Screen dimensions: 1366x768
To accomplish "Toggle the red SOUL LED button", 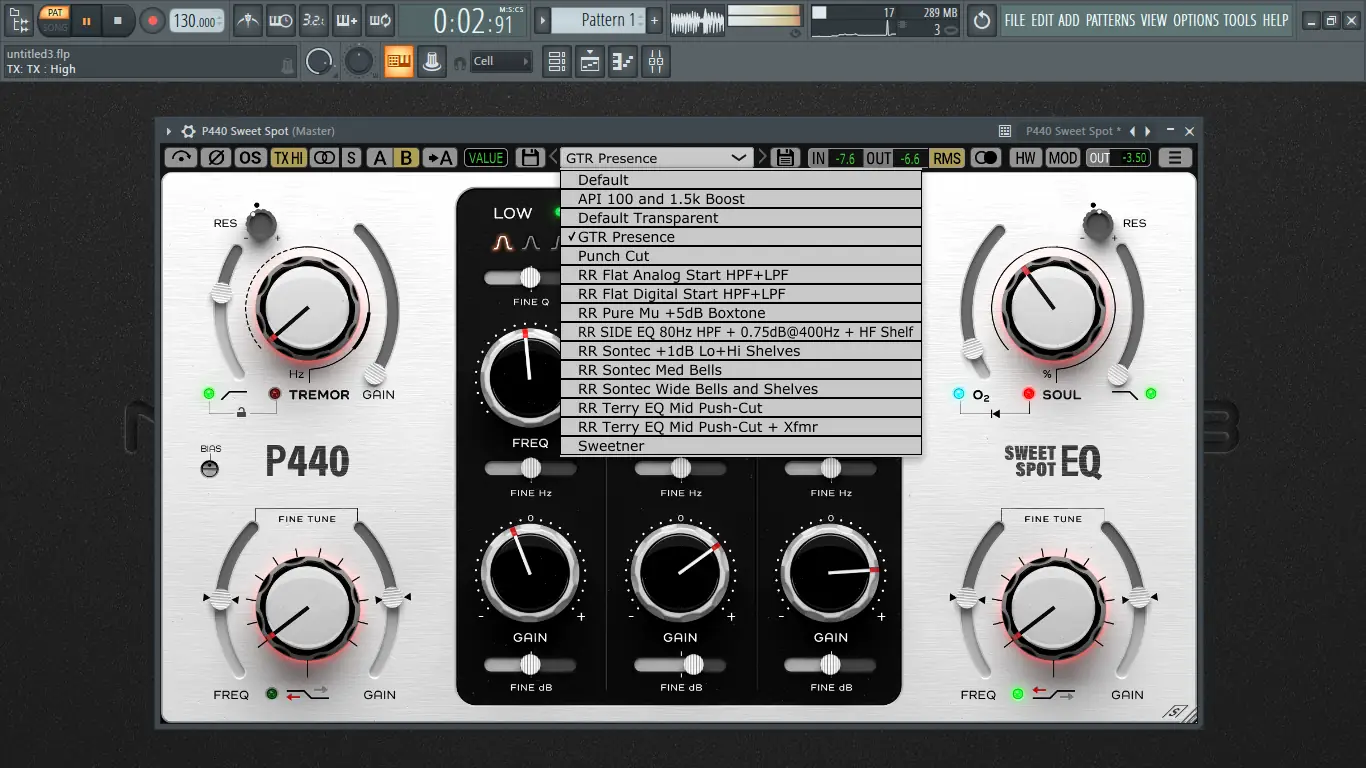I will [x=1028, y=394].
